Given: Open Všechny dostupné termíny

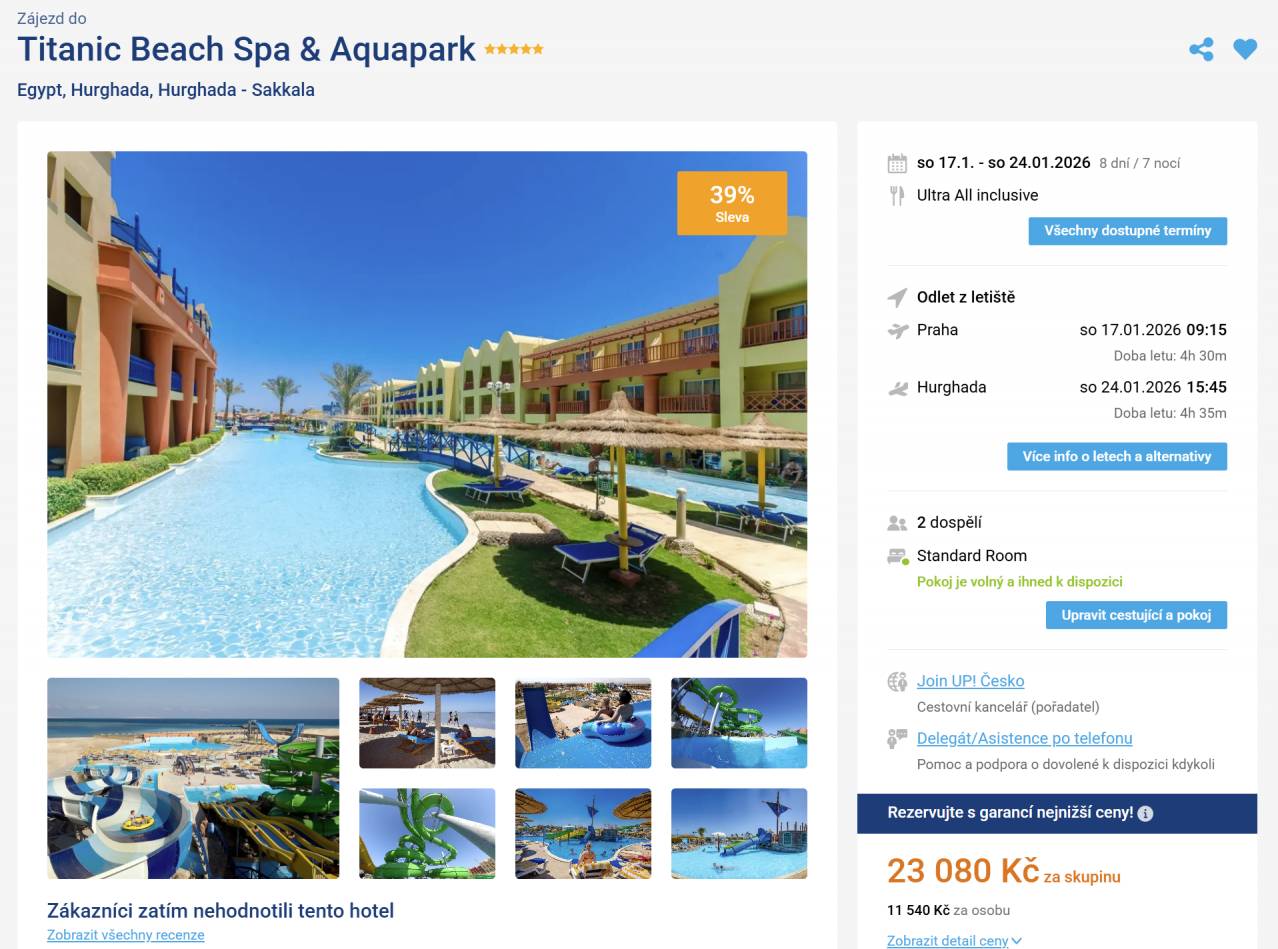Looking at the screenshot, I should (x=1127, y=231).
